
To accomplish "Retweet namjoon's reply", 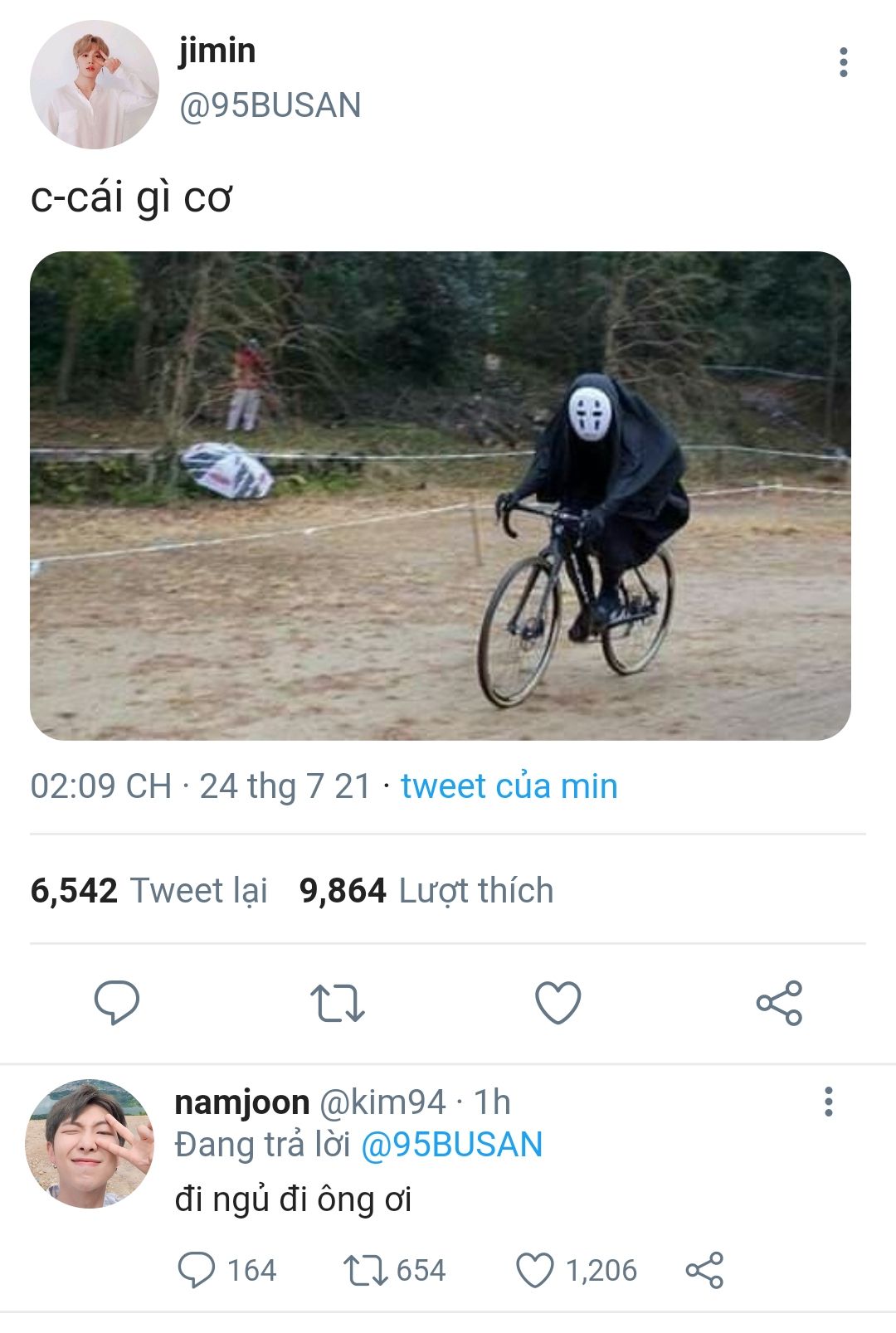I will [366, 1270].
